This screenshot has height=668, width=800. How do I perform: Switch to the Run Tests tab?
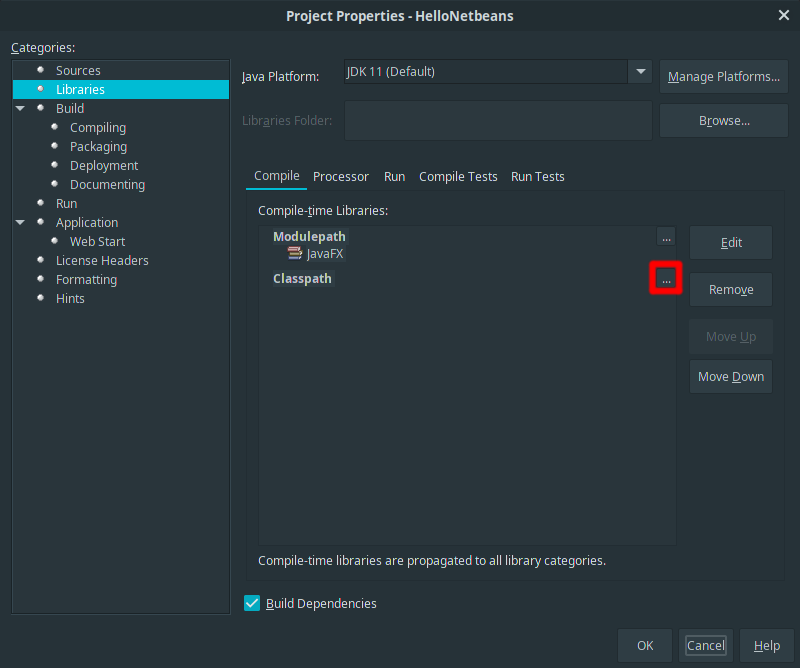(x=538, y=176)
